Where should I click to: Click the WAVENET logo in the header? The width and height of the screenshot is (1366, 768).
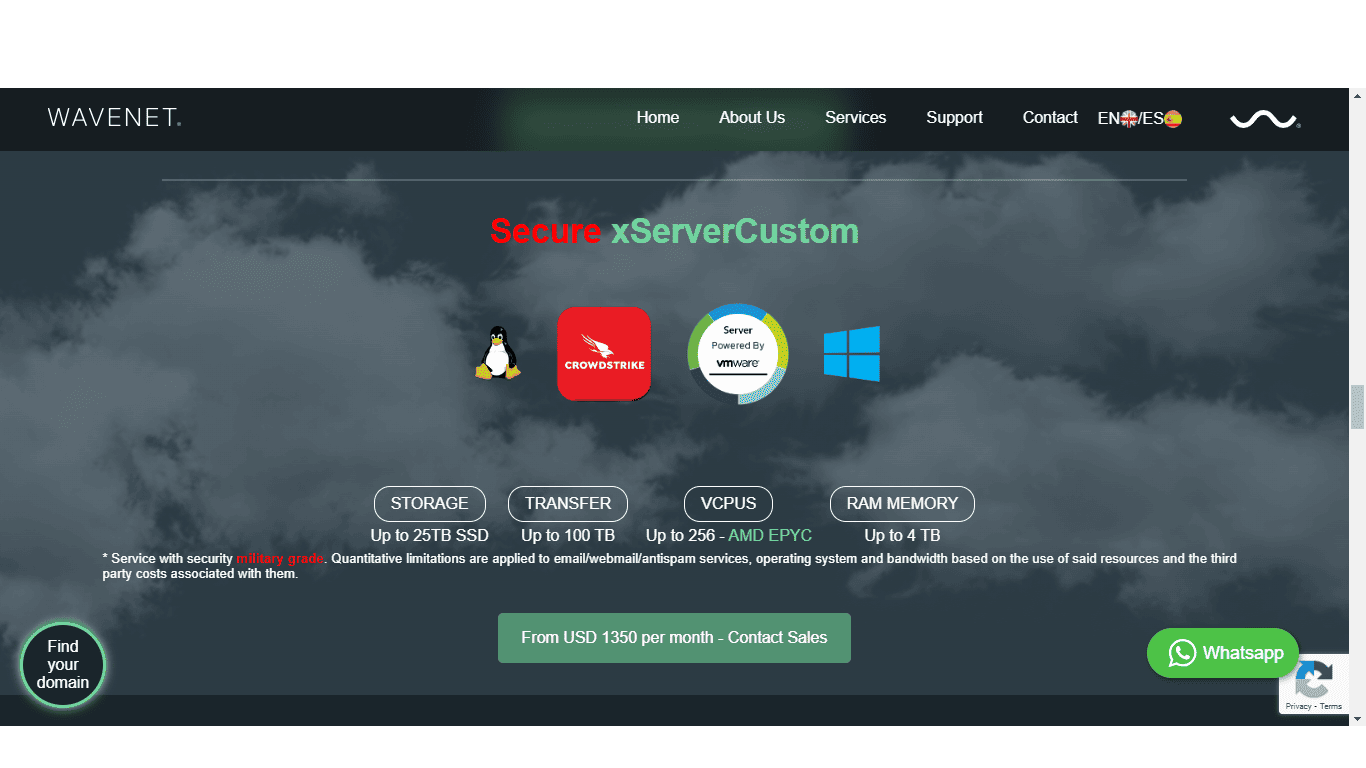click(114, 117)
